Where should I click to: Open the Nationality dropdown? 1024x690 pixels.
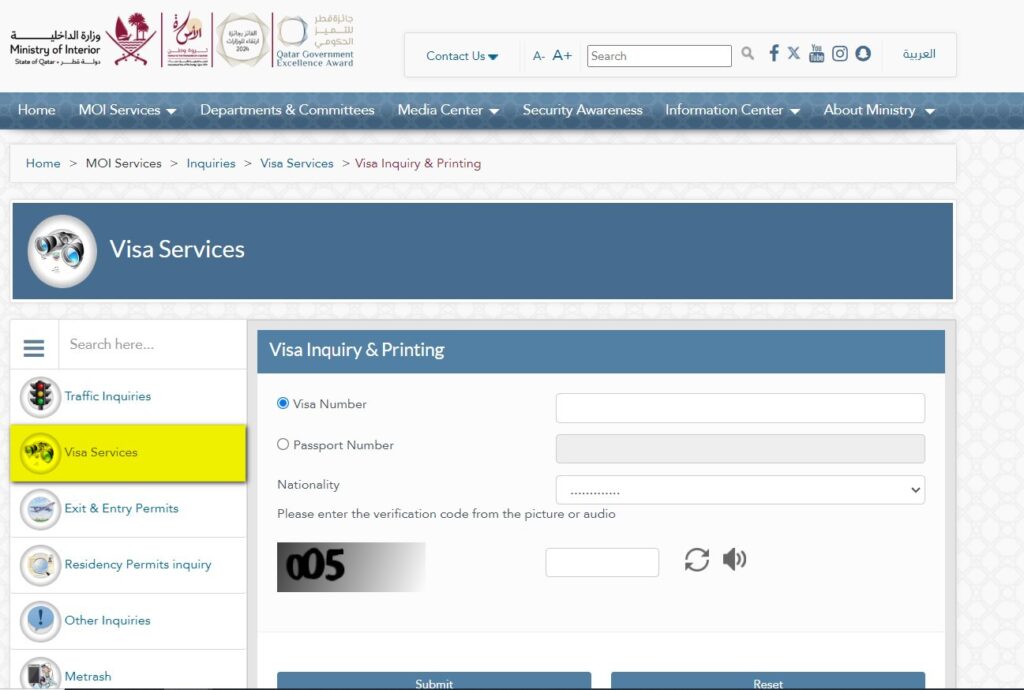tap(740, 489)
